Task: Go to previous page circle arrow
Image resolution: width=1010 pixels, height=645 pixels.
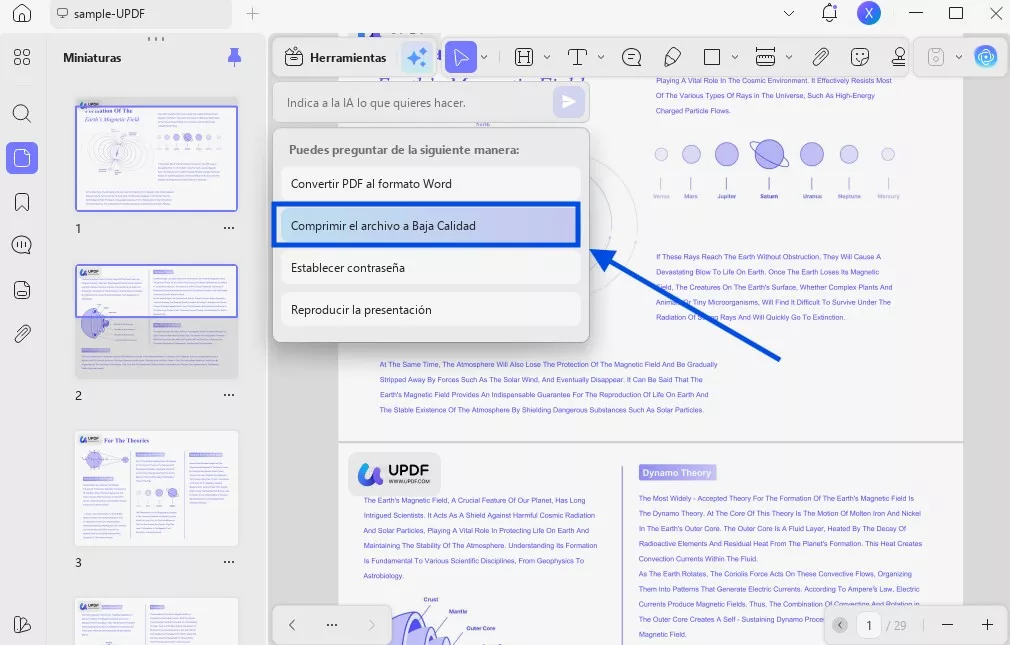Action: point(839,625)
